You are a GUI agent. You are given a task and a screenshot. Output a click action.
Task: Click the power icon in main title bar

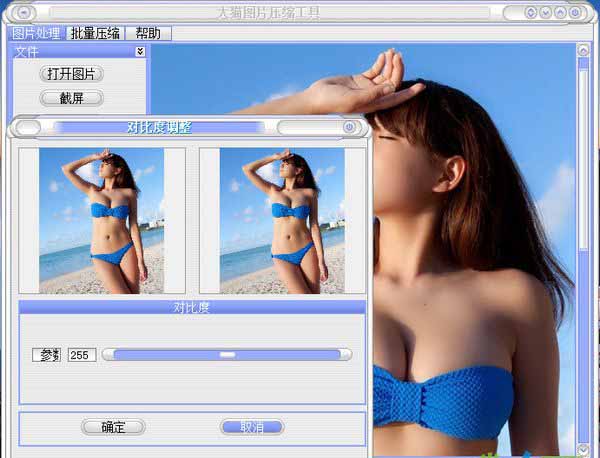pos(576,13)
